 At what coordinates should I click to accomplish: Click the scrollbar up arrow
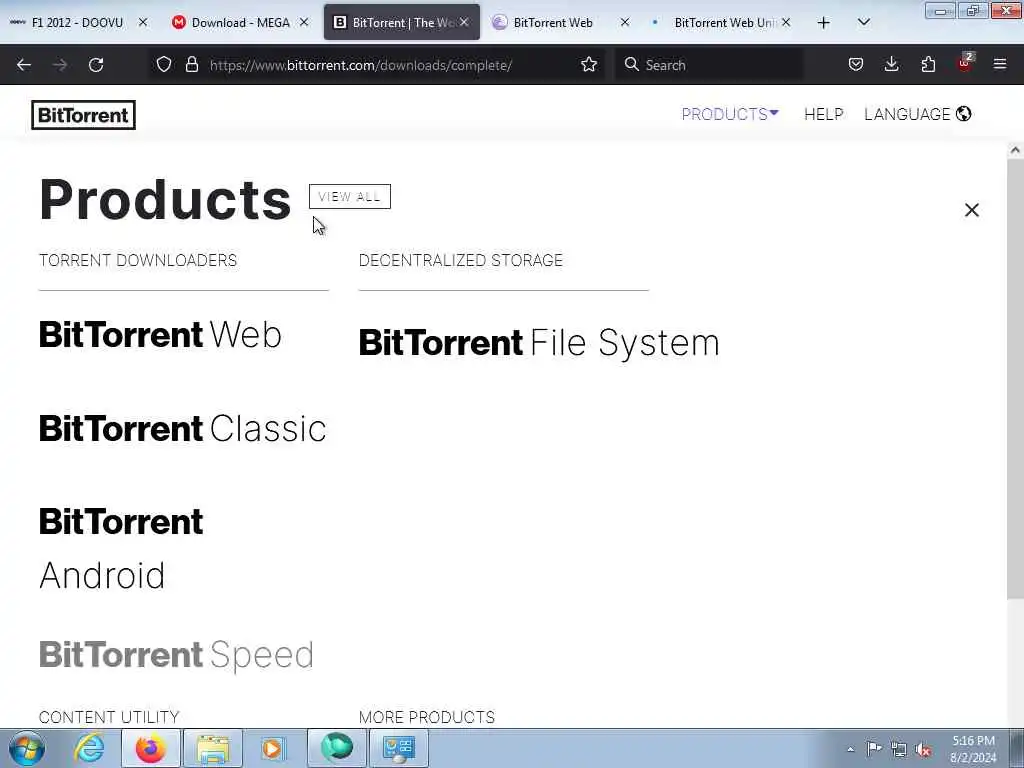click(x=1015, y=150)
